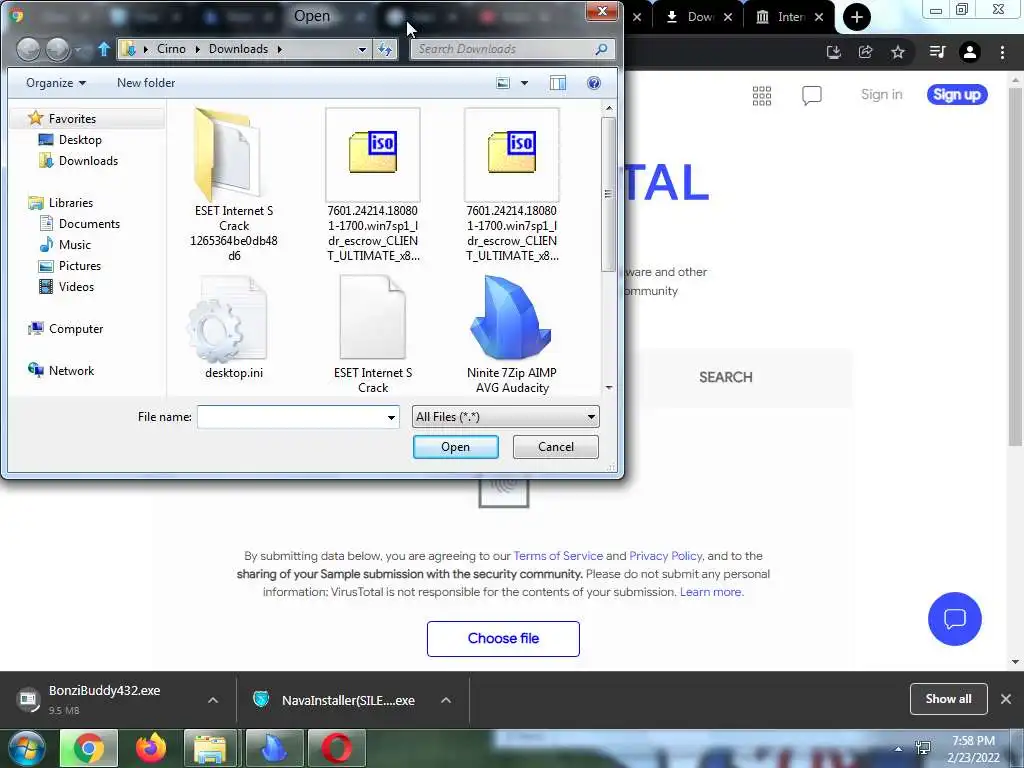
Task: Open Privacy Policy link
Action: (x=665, y=556)
